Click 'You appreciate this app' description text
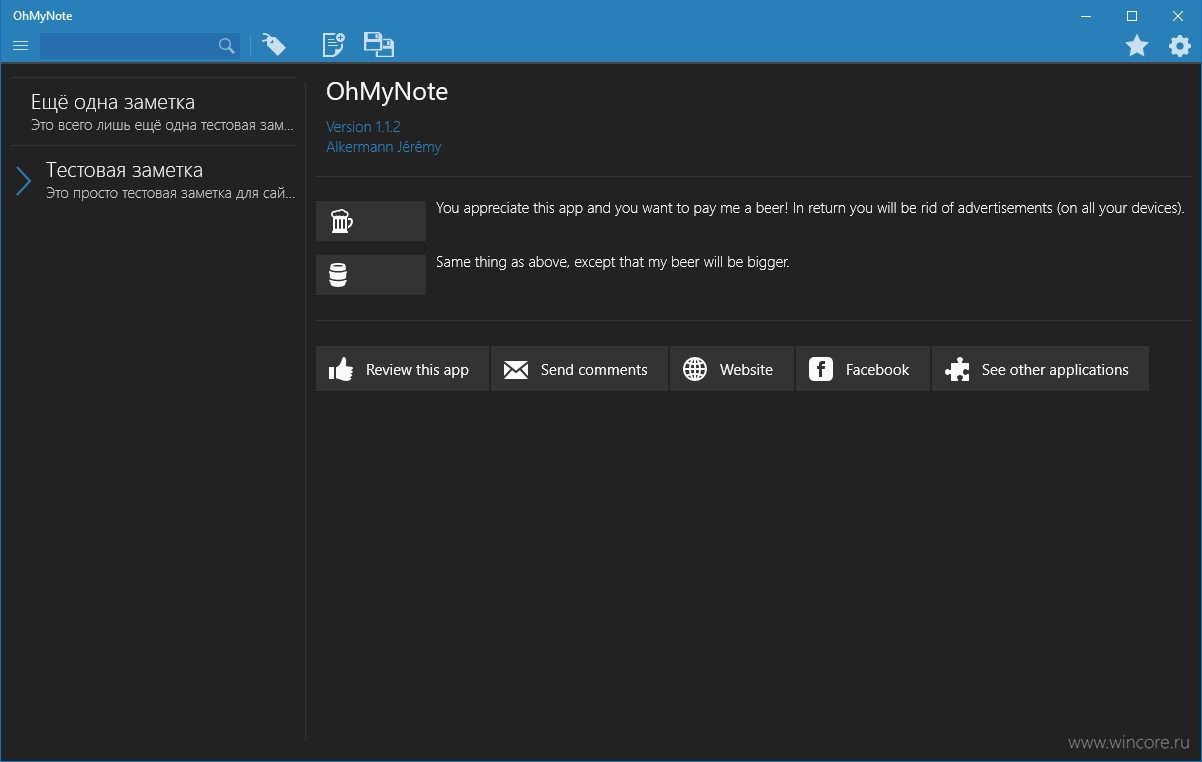 [810, 208]
